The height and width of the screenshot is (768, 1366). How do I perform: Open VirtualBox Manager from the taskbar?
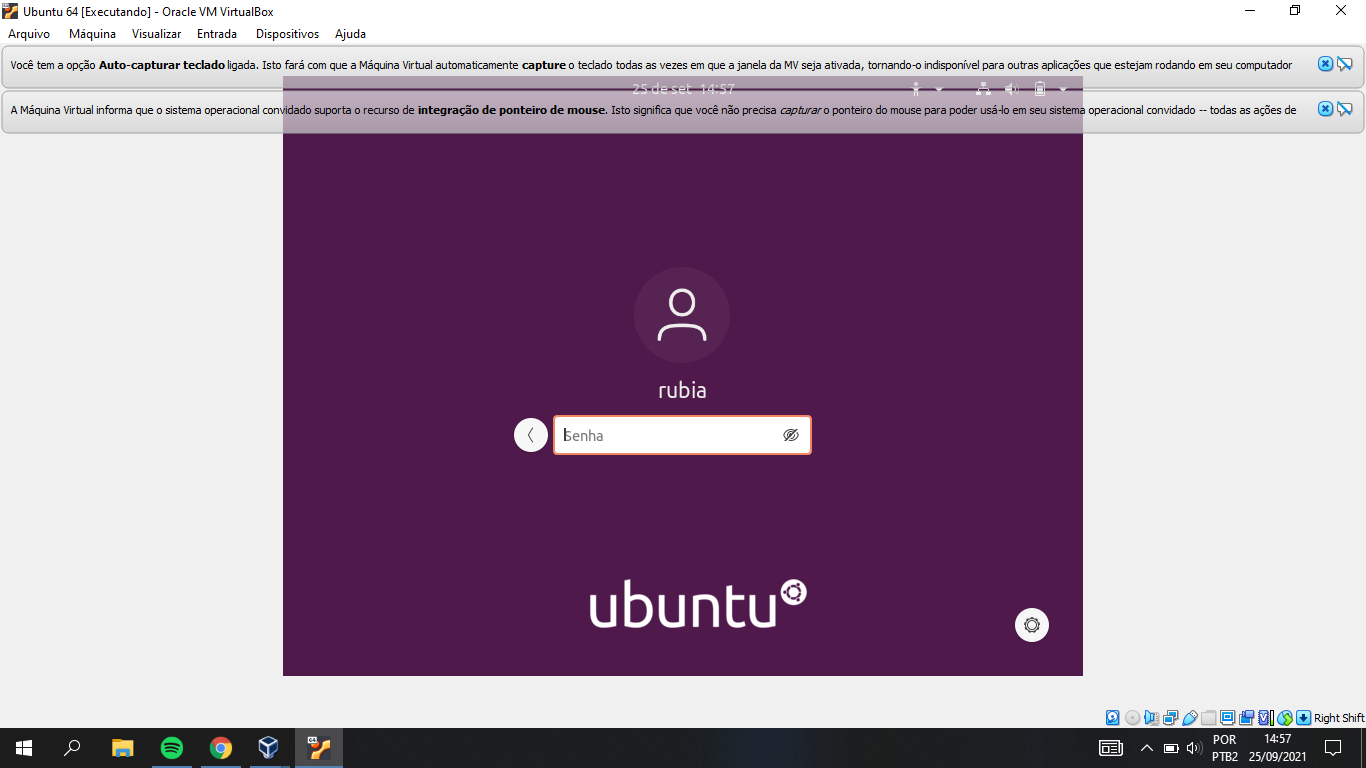click(x=268, y=748)
